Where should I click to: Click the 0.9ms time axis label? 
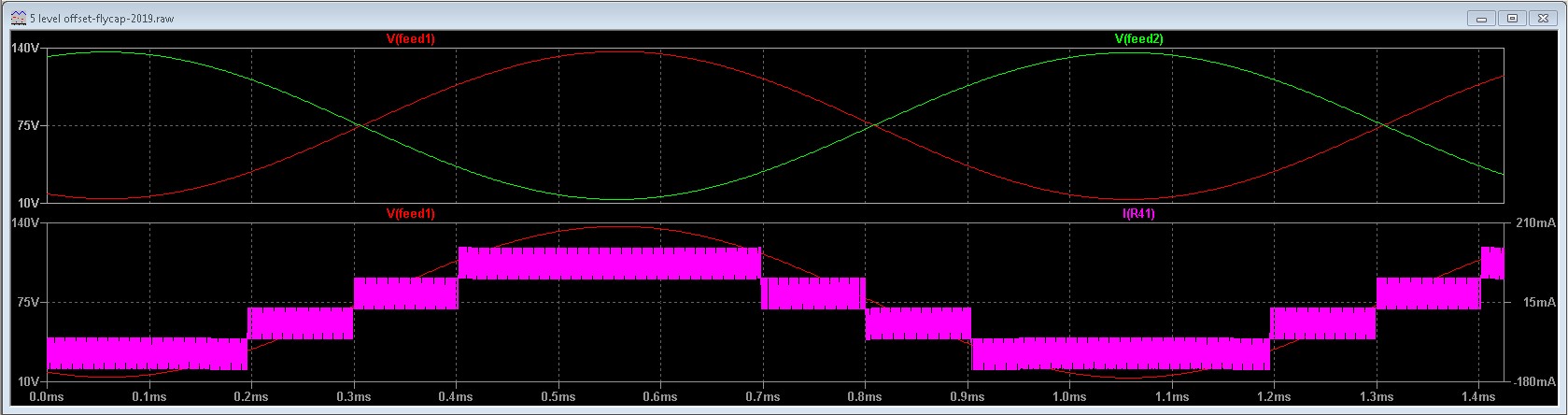968,397
